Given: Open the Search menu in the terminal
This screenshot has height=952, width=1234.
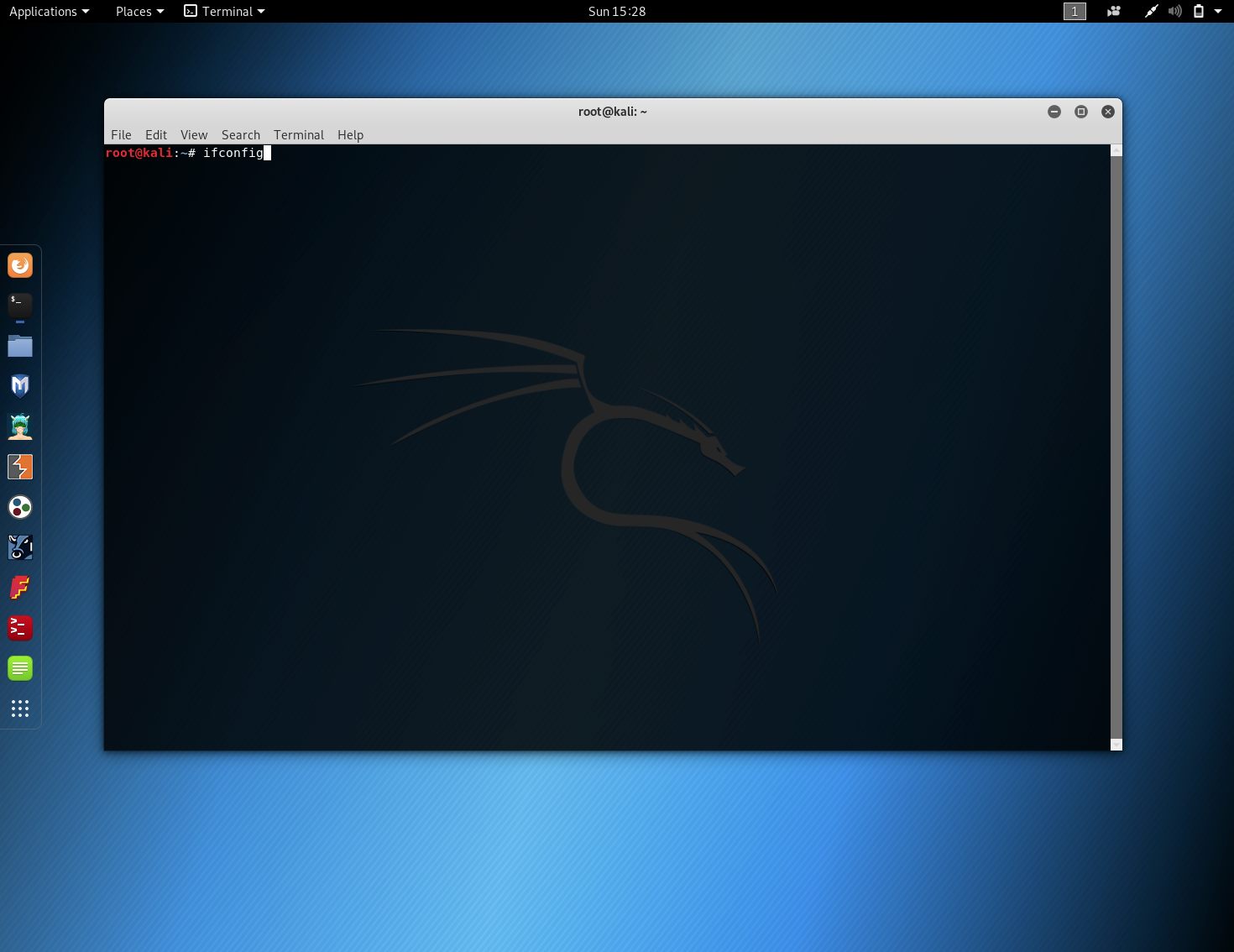Looking at the screenshot, I should pyautogui.click(x=240, y=134).
